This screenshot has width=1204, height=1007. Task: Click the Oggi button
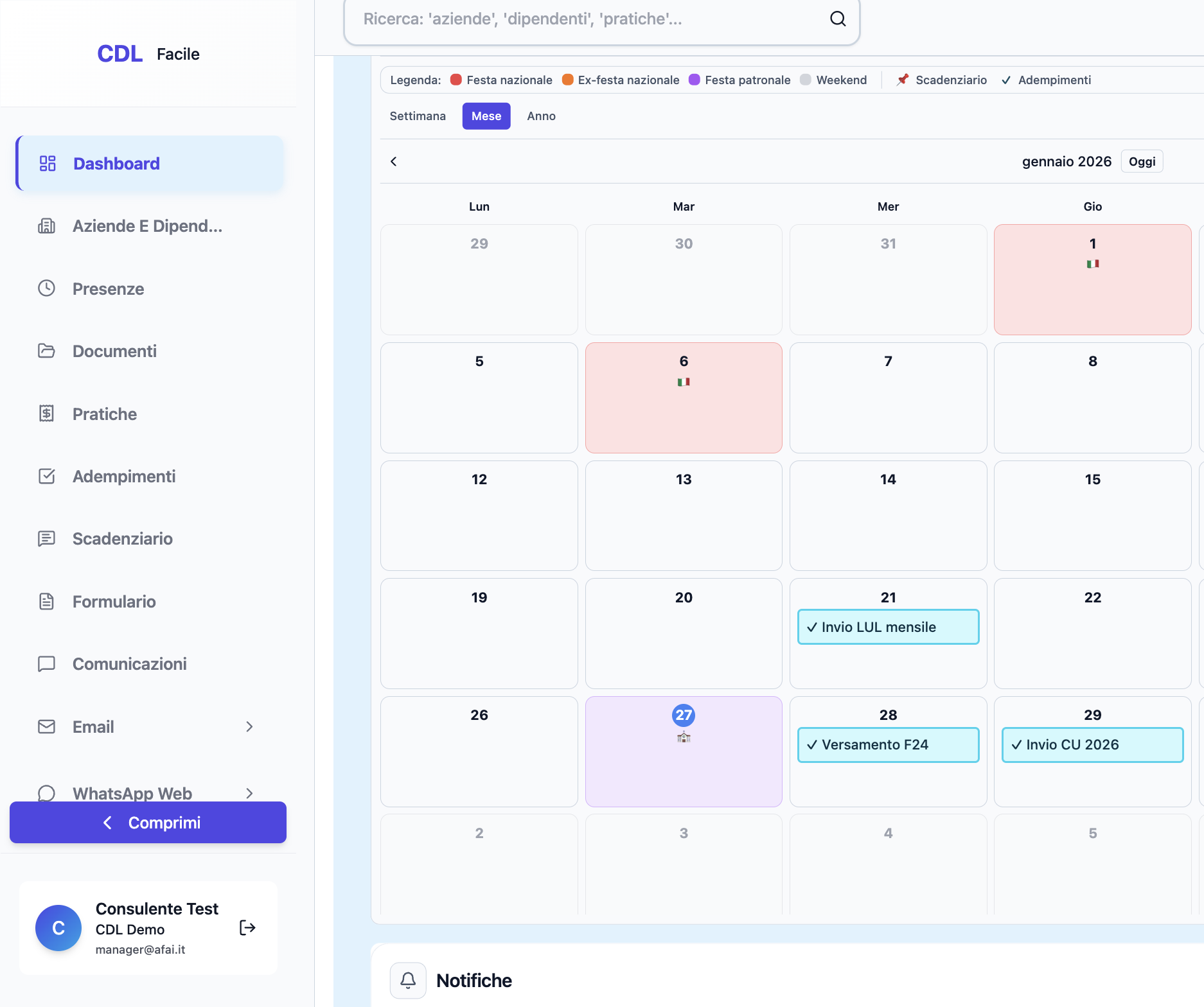[x=1142, y=161]
